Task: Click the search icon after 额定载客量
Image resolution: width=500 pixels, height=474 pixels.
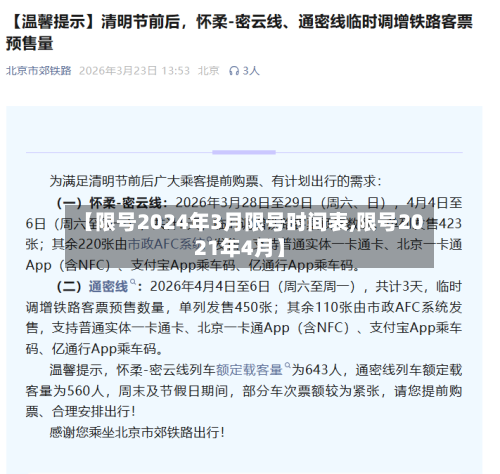Action: (287, 366)
